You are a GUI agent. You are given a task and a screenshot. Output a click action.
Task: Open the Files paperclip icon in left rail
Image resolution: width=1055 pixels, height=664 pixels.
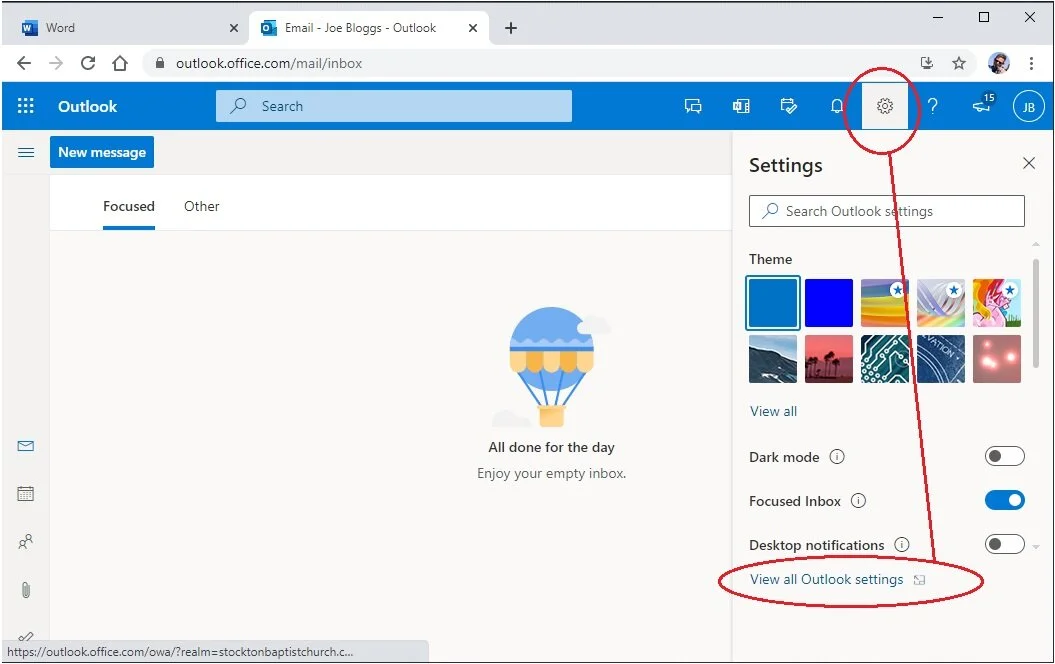click(x=26, y=590)
